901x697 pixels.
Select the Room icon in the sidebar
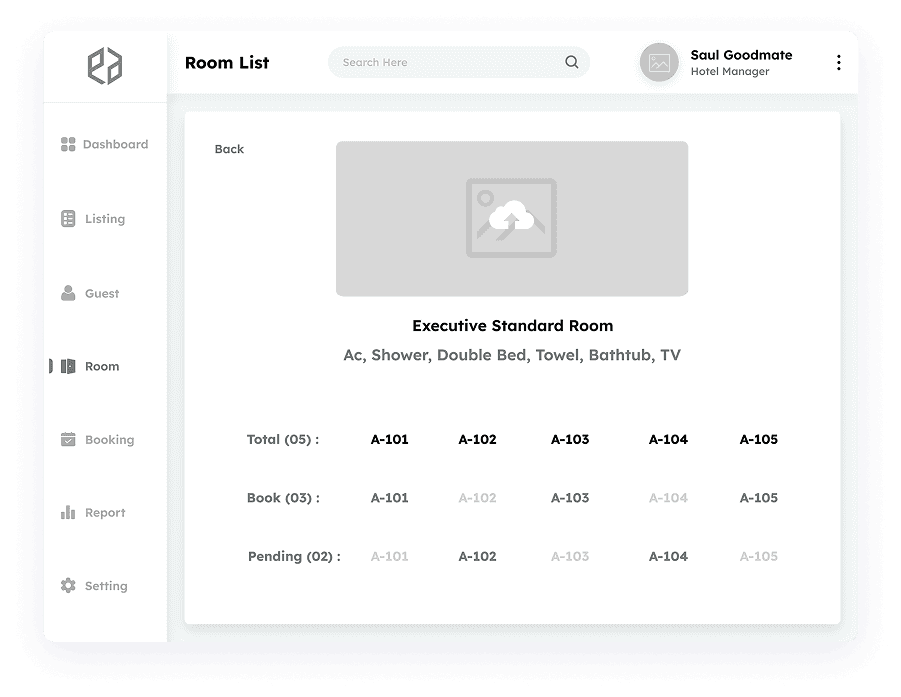(x=67, y=366)
